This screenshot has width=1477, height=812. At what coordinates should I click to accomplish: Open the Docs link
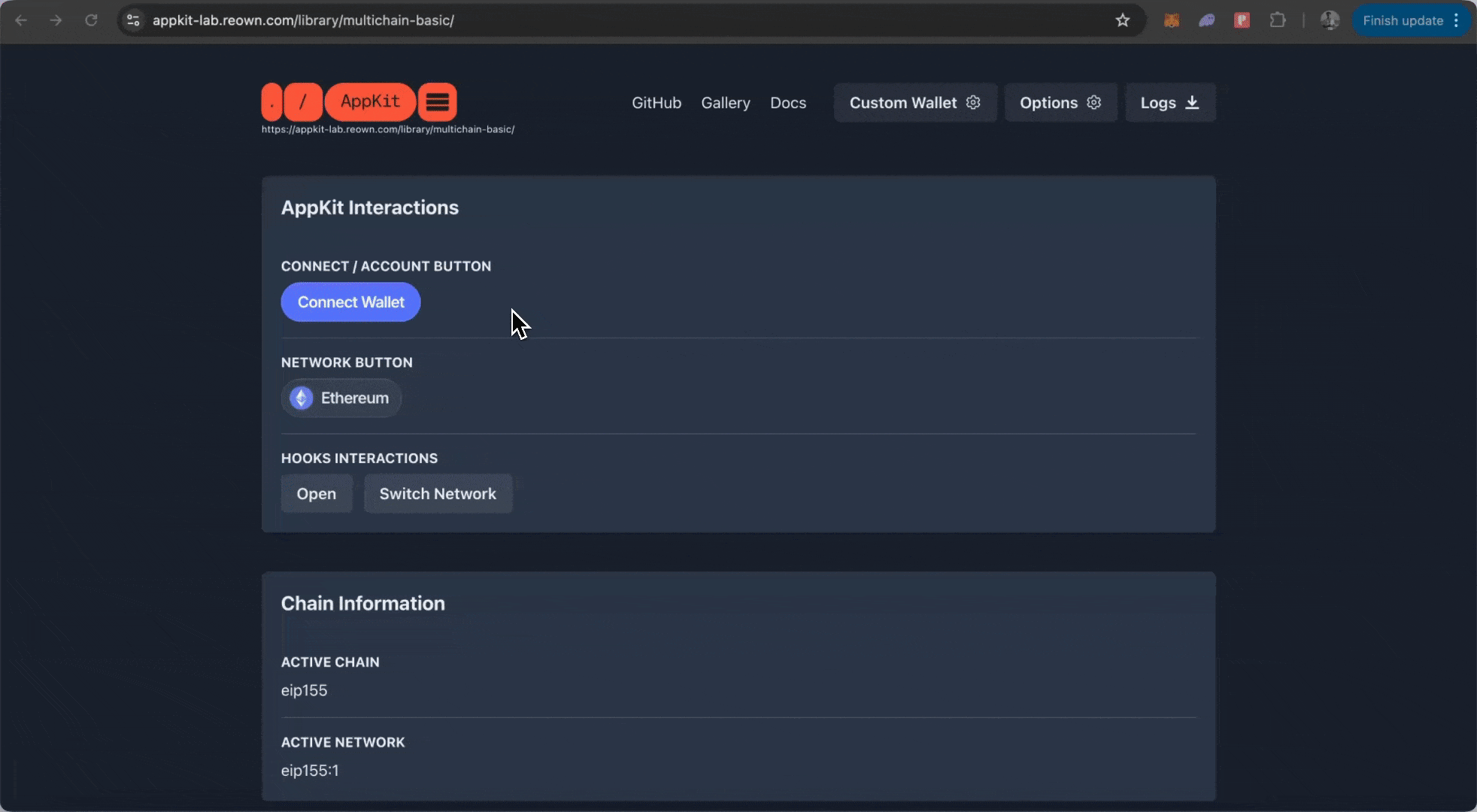[788, 103]
